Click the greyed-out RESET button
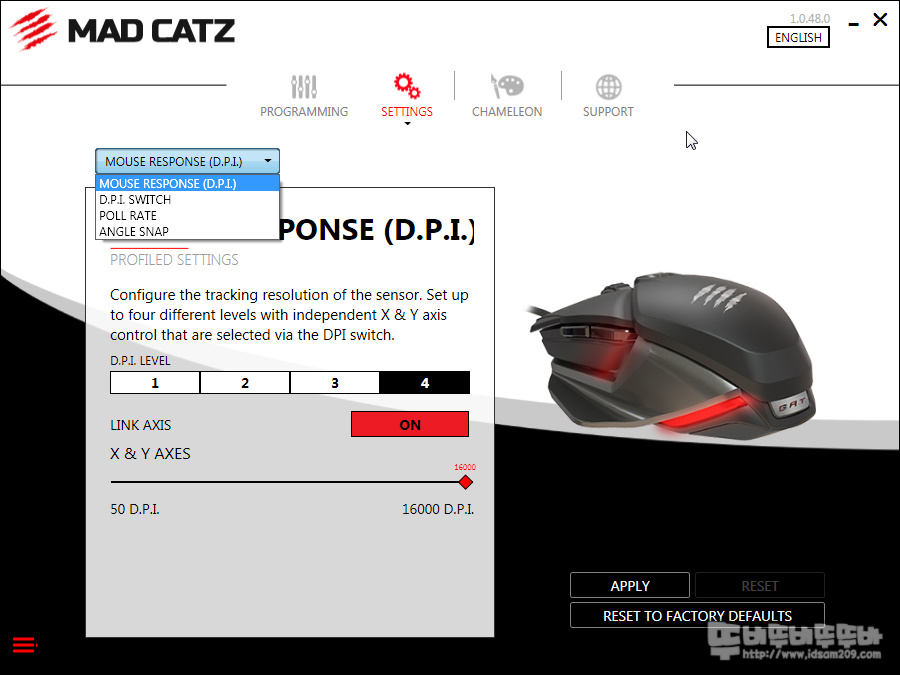The image size is (900, 675). tap(759, 585)
